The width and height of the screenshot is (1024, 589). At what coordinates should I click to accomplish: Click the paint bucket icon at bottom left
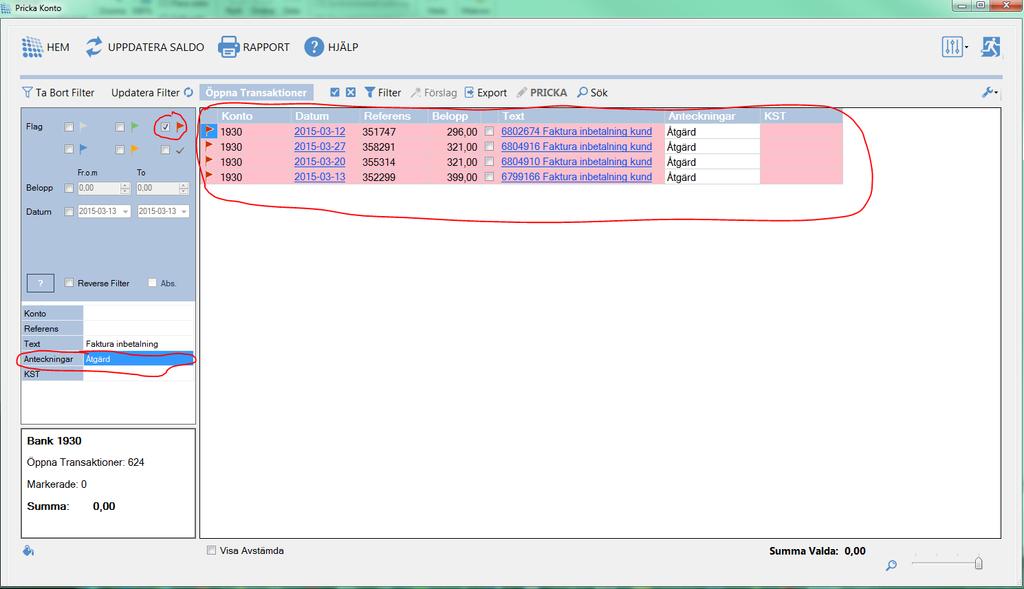tap(28, 551)
